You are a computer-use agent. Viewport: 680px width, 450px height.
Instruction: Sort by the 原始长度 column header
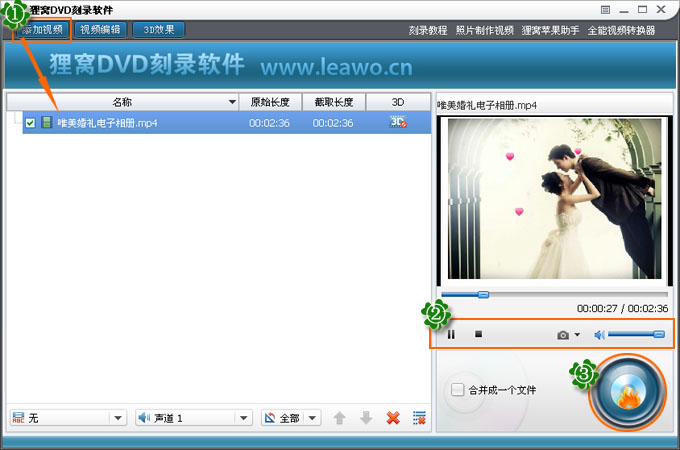pyautogui.click(x=270, y=102)
